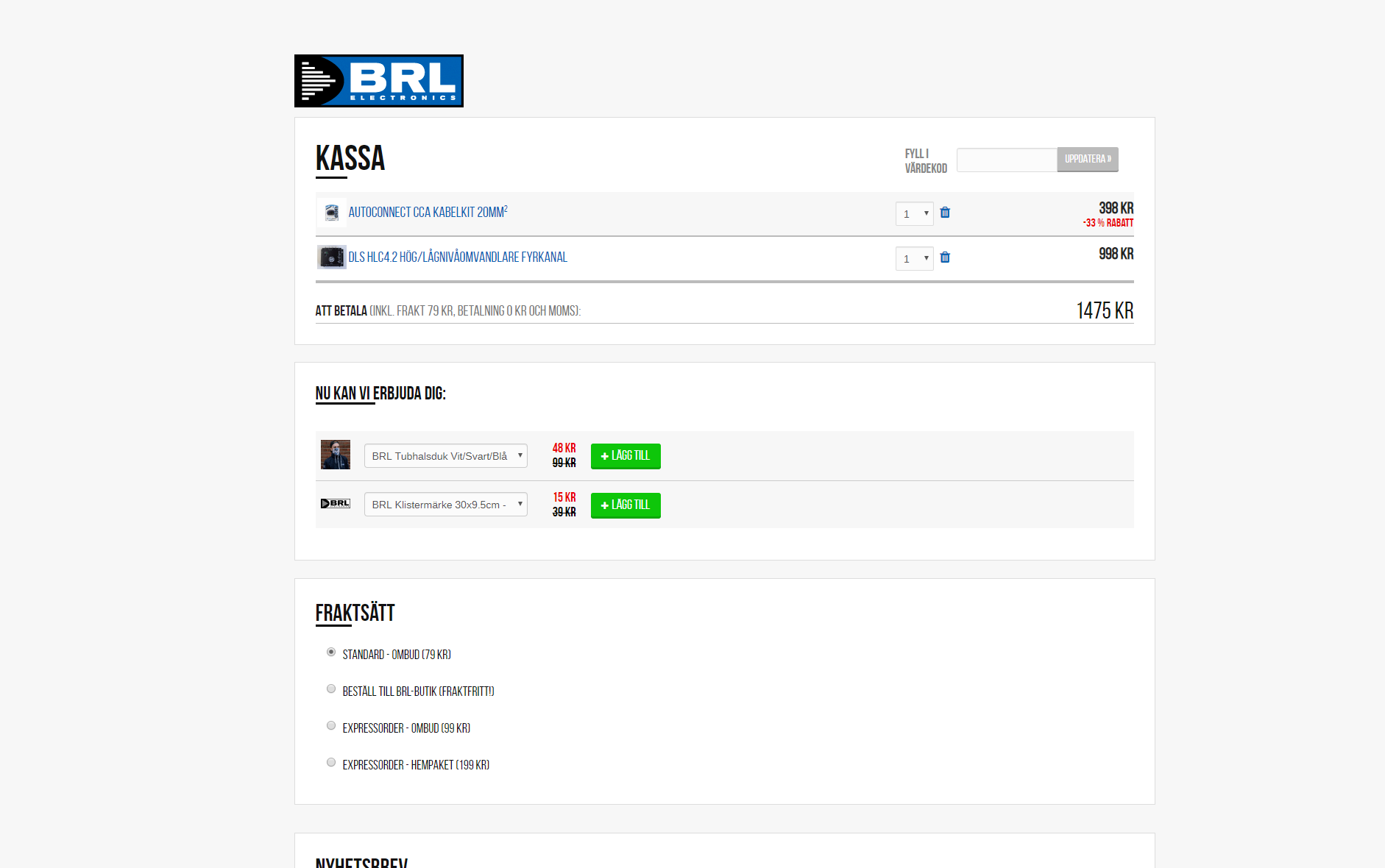Expand BRL Klistermärke variant dropdown
The width and height of the screenshot is (1385, 868).
tap(446, 505)
